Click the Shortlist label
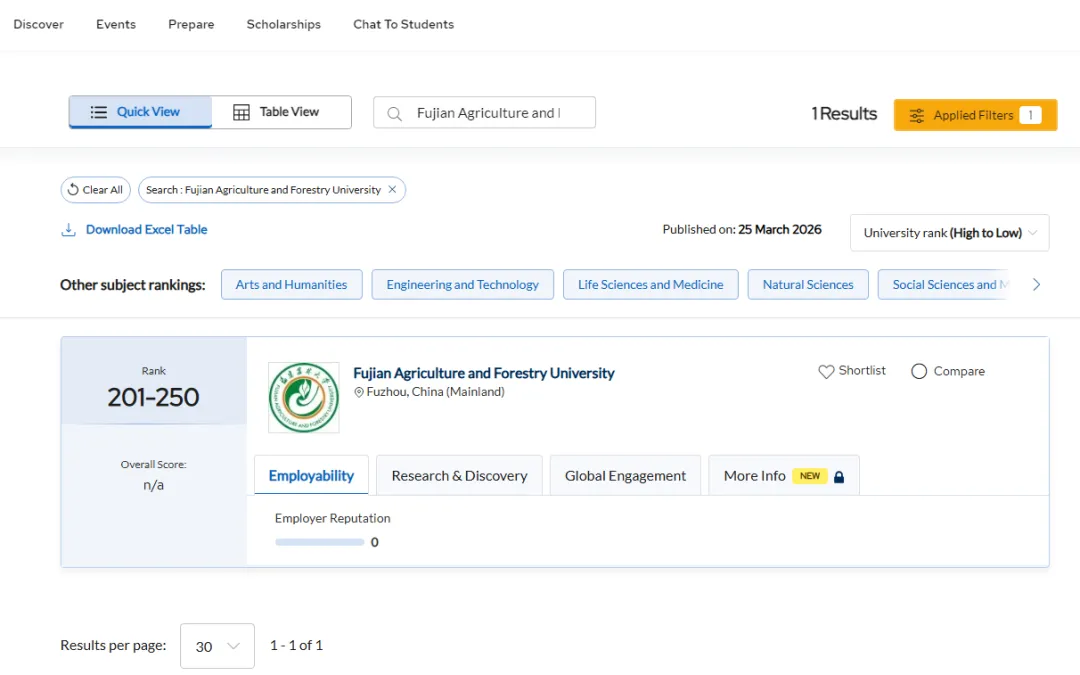This screenshot has height=675, width=1080. 862,371
